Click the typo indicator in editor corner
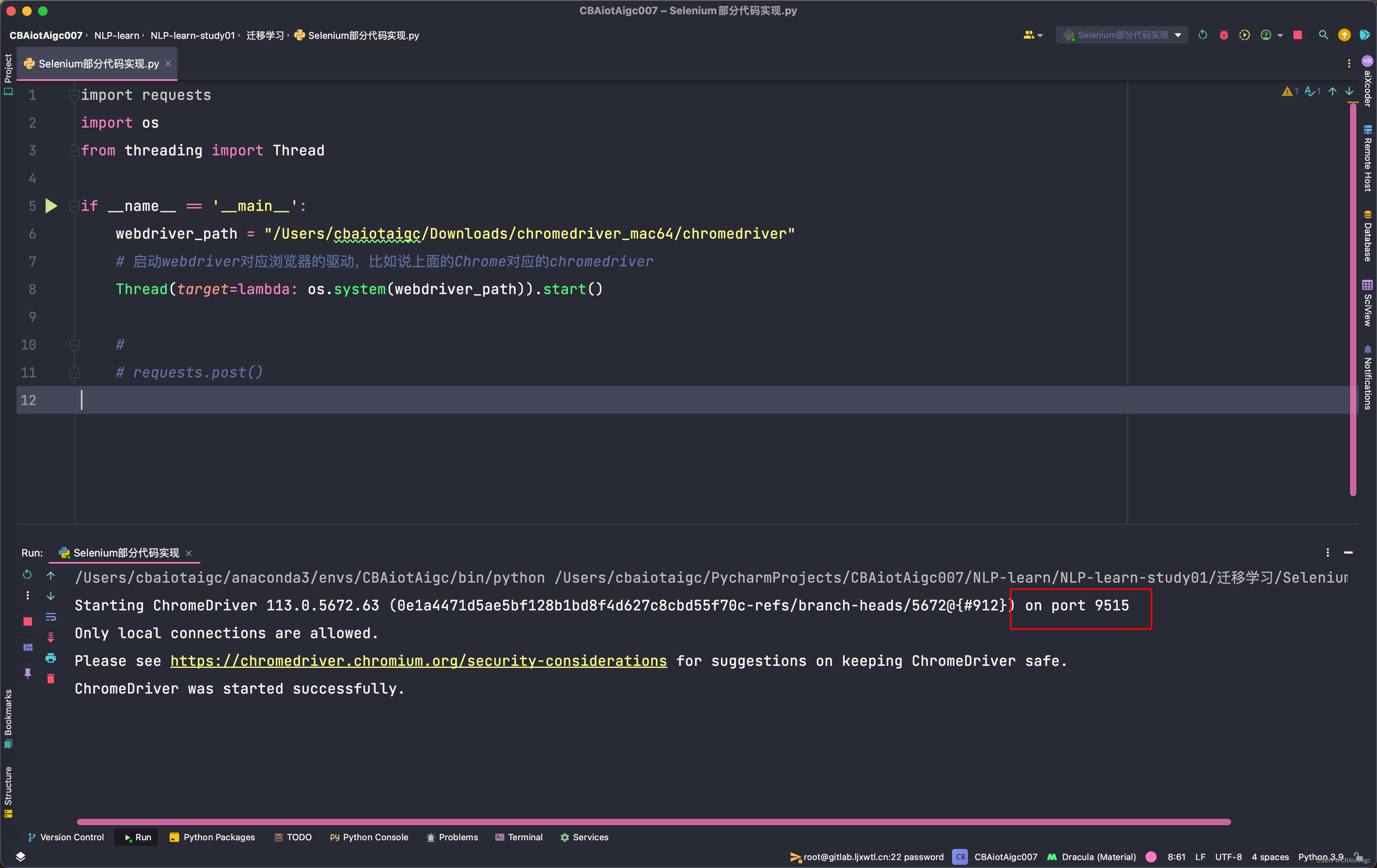 coord(1312,92)
